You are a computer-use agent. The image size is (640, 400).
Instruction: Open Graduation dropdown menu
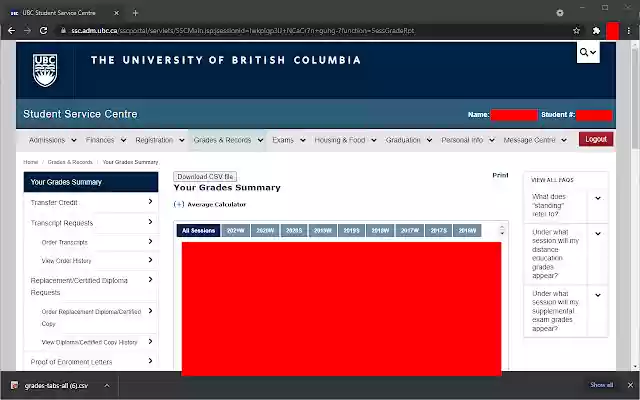coord(409,140)
